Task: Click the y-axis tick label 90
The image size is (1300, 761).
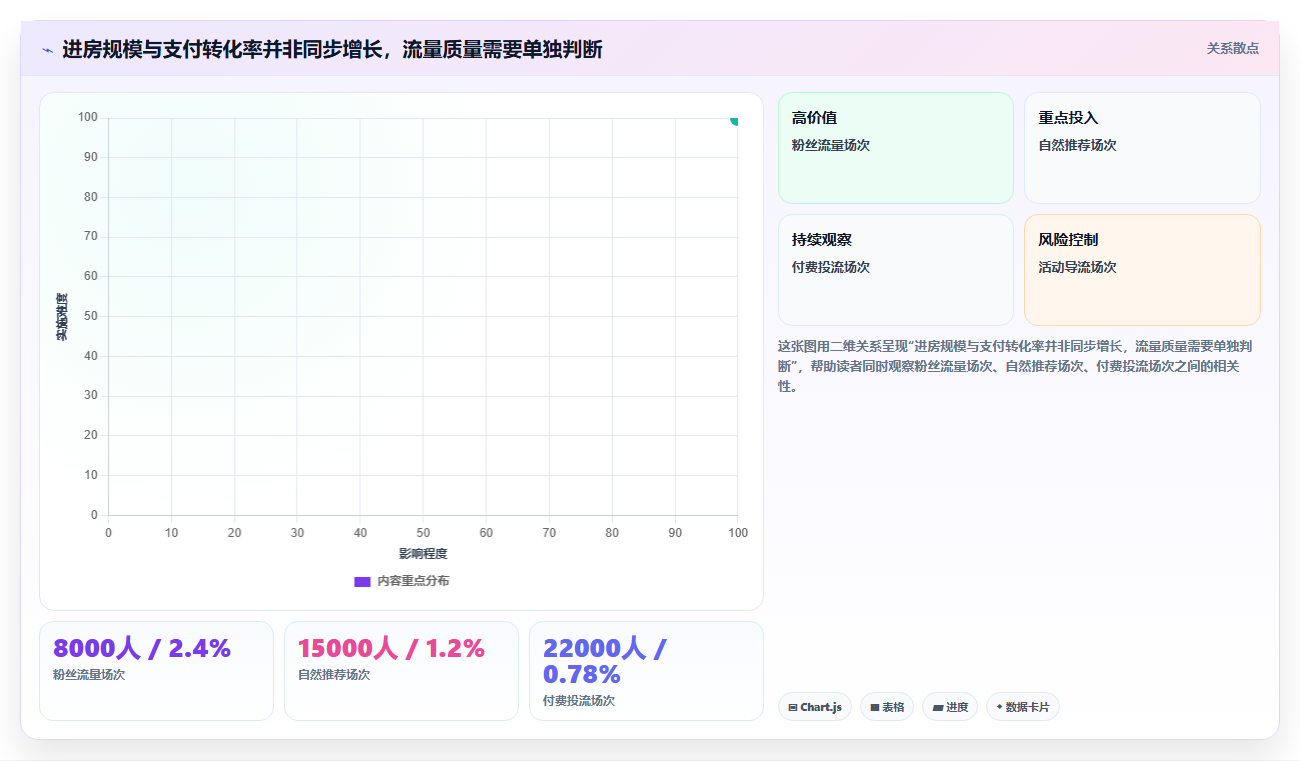Action: [x=91, y=157]
